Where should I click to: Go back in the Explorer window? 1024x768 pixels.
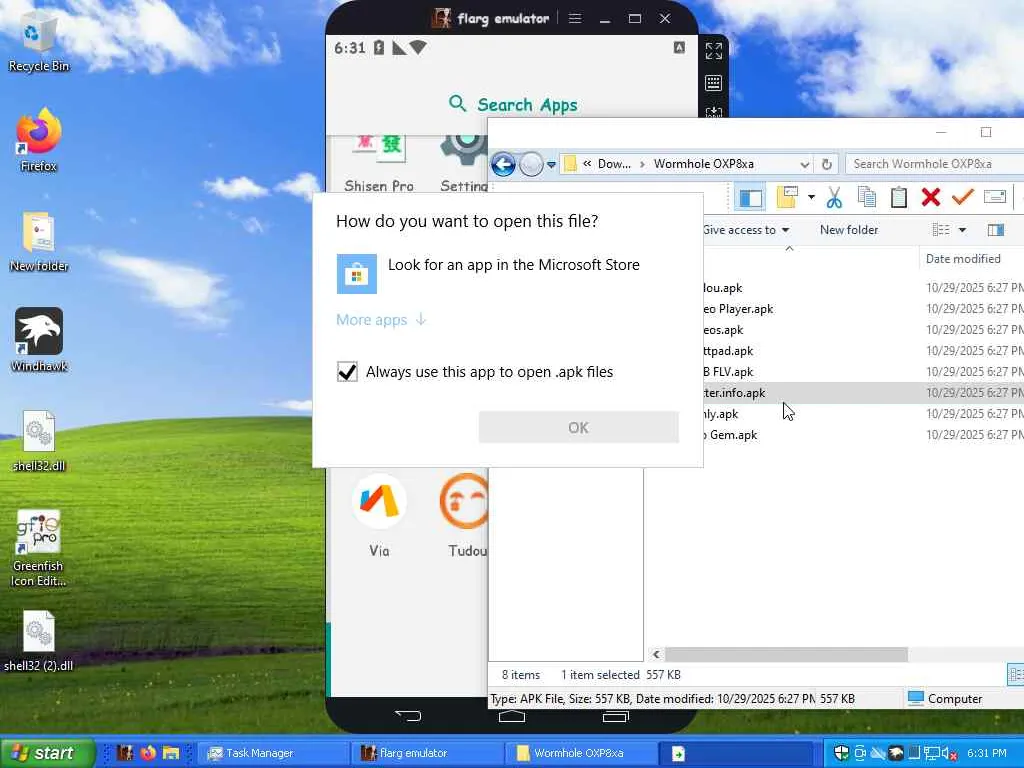click(504, 164)
